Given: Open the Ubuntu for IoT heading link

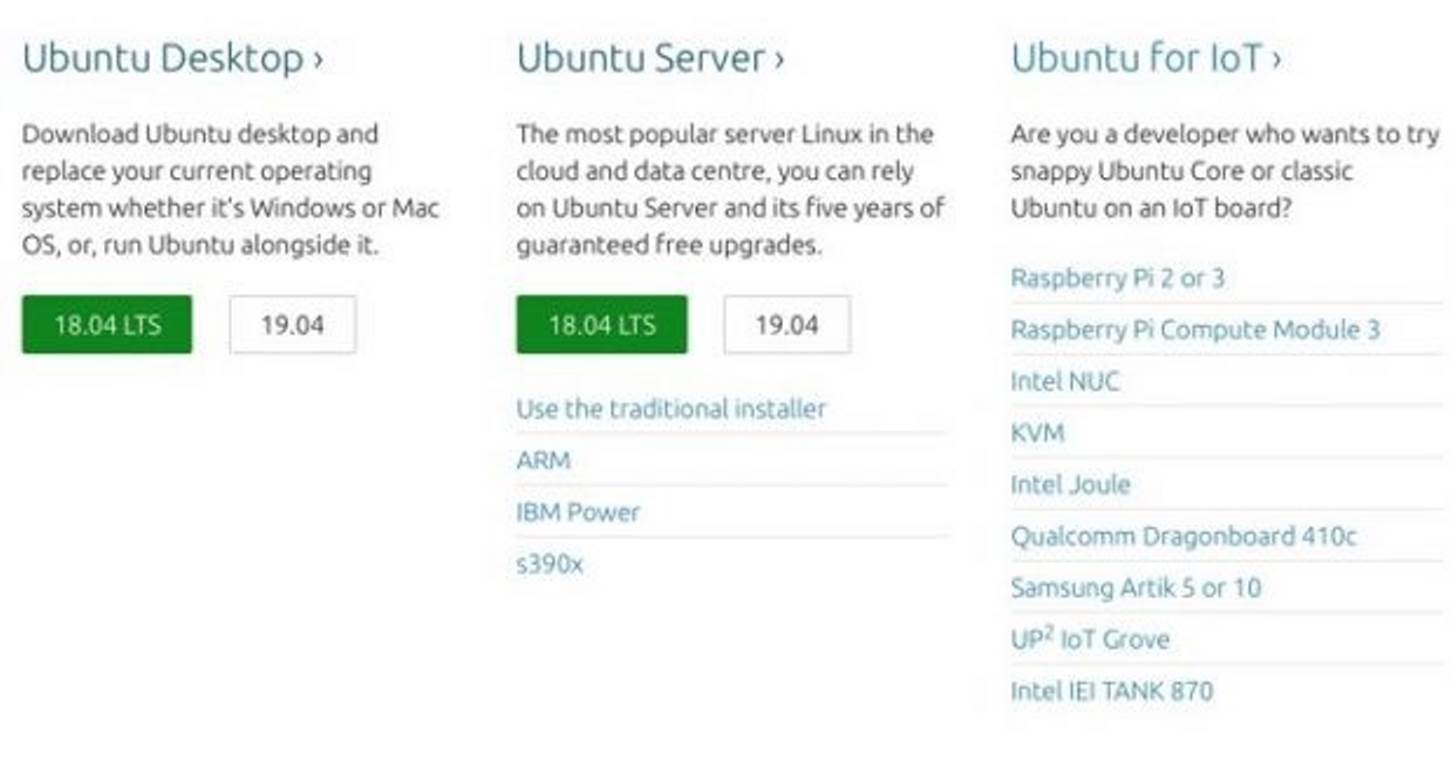Looking at the screenshot, I should [1145, 58].
